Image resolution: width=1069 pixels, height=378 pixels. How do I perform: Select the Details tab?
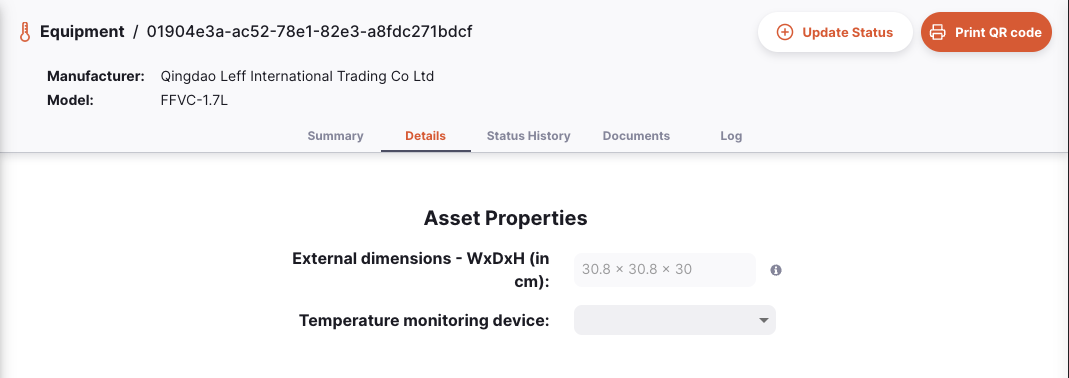click(425, 136)
